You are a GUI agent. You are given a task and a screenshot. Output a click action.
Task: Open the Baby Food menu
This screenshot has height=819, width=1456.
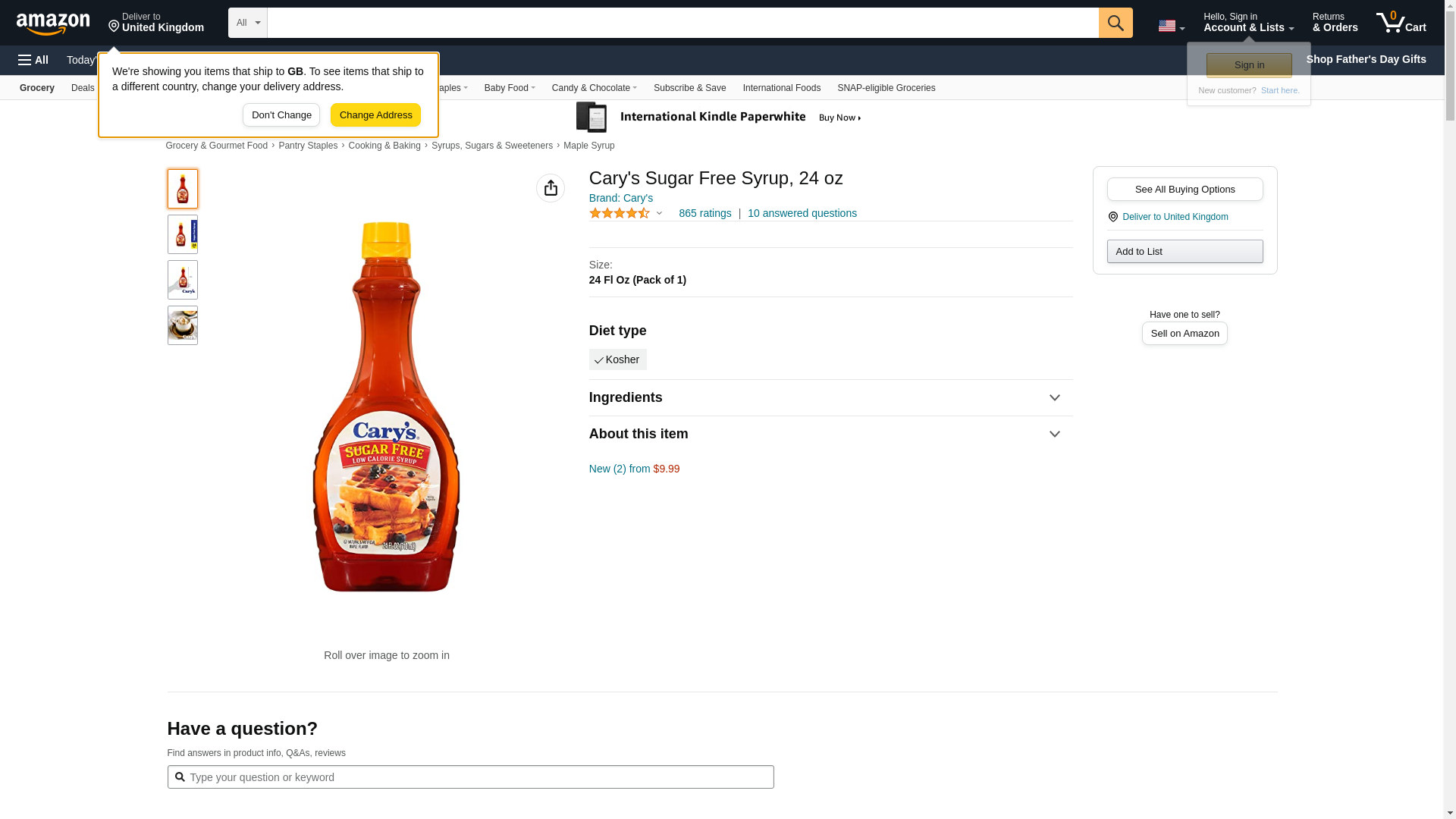(509, 88)
